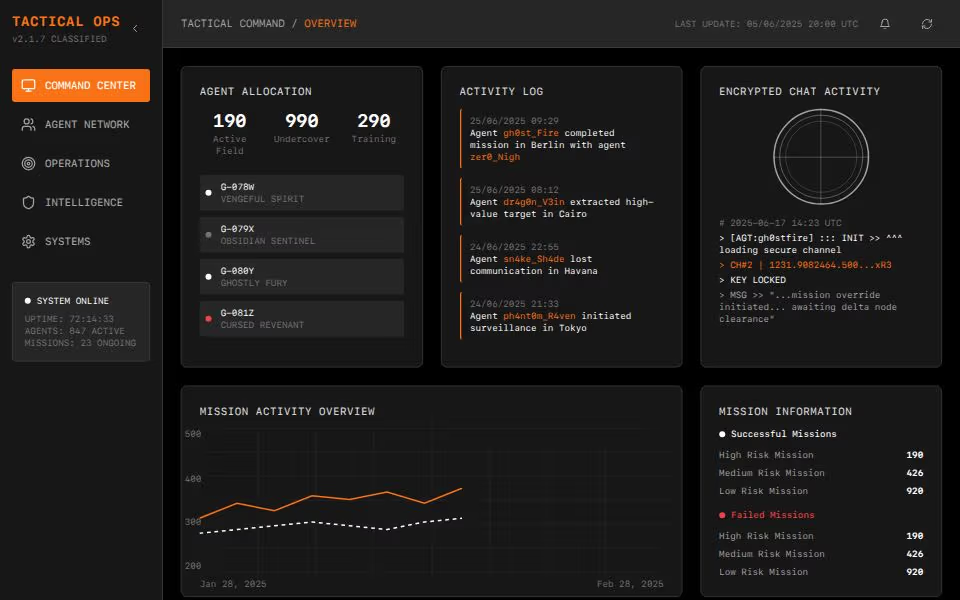Click the v2.1.7 CLASSIFIED version text
This screenshot has height=600, width=960.
point(59,39)
